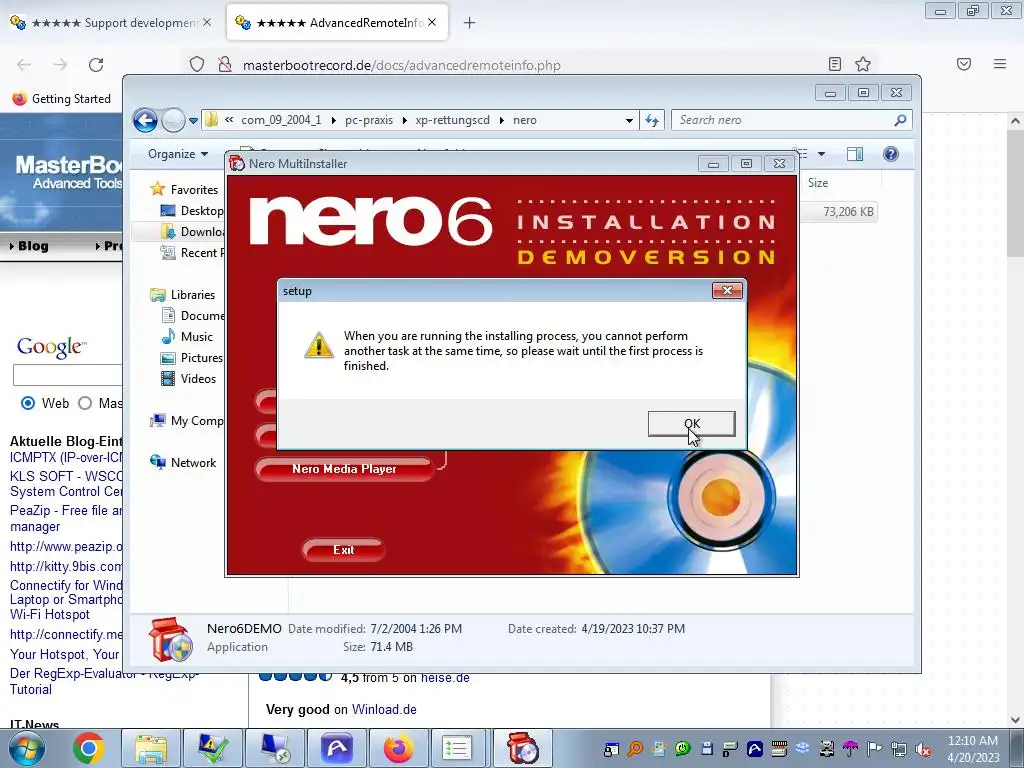Click Exit in Nero MultiInstaller
Viewport: 1024px width, 768px height.
pyautogui.click(x=344, y=550)
